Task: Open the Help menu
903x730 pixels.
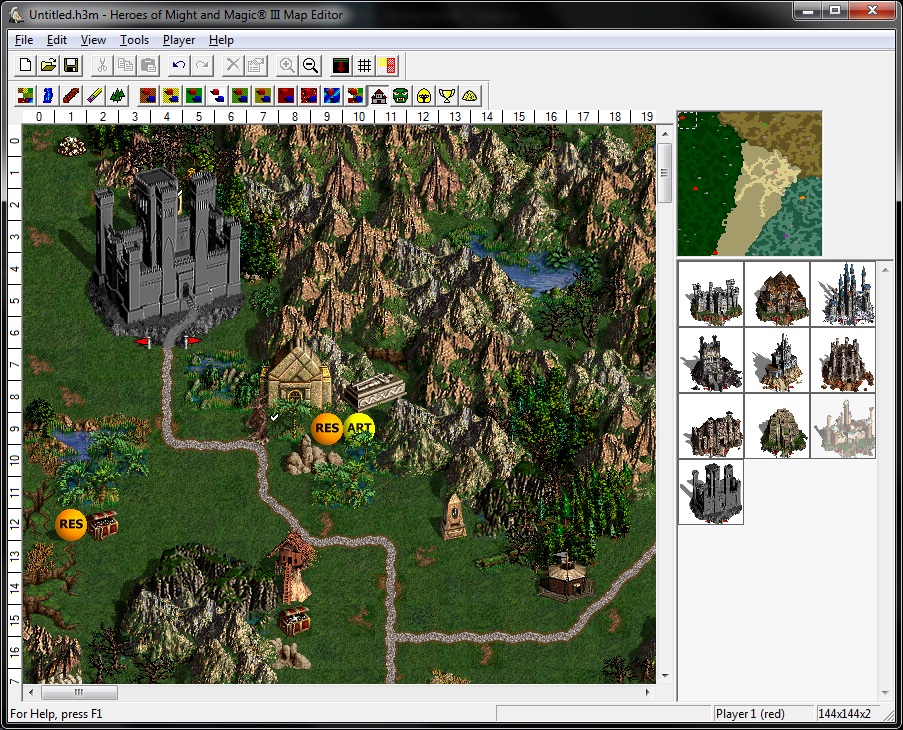Action: tap(221, 40)
